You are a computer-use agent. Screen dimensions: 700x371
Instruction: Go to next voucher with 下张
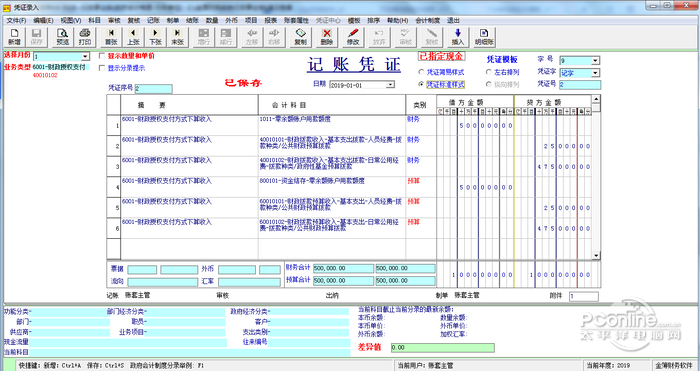tap(155, 37)
